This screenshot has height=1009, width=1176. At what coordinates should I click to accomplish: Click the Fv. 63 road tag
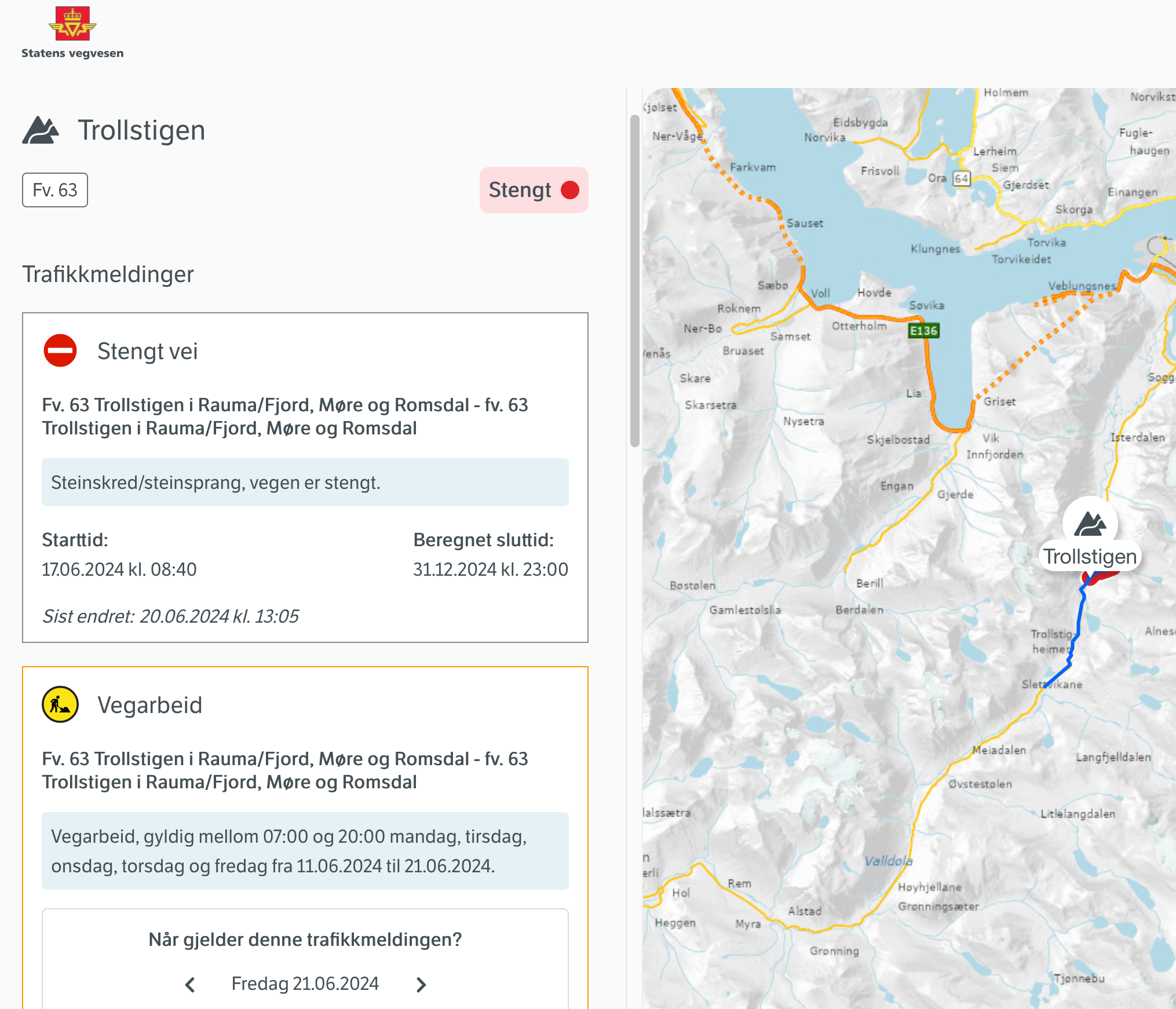[55, 190]
